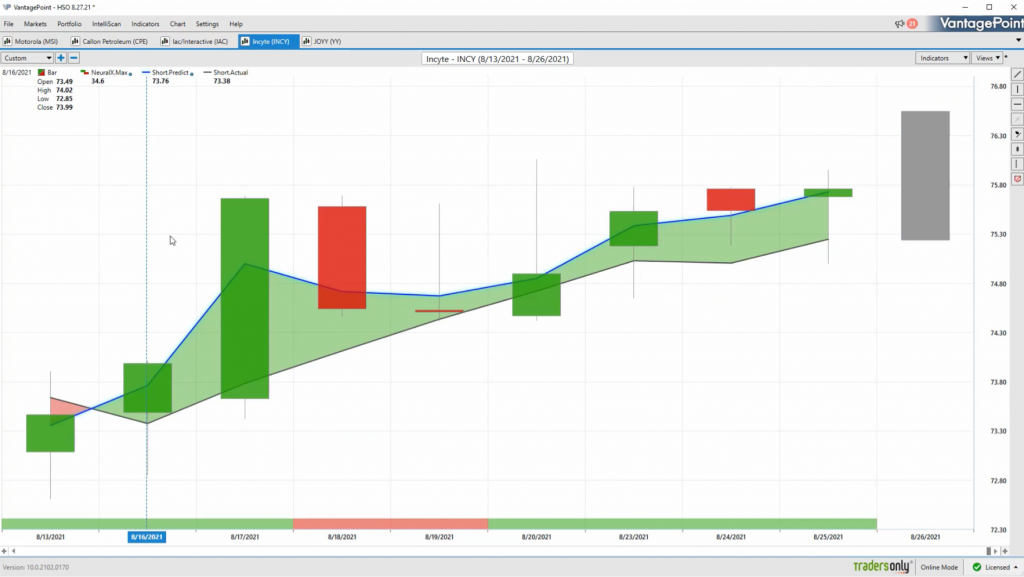This screenshot has width=1024, height=577.
Task: Open the Indicators dropdown
Action: (942, 58)
